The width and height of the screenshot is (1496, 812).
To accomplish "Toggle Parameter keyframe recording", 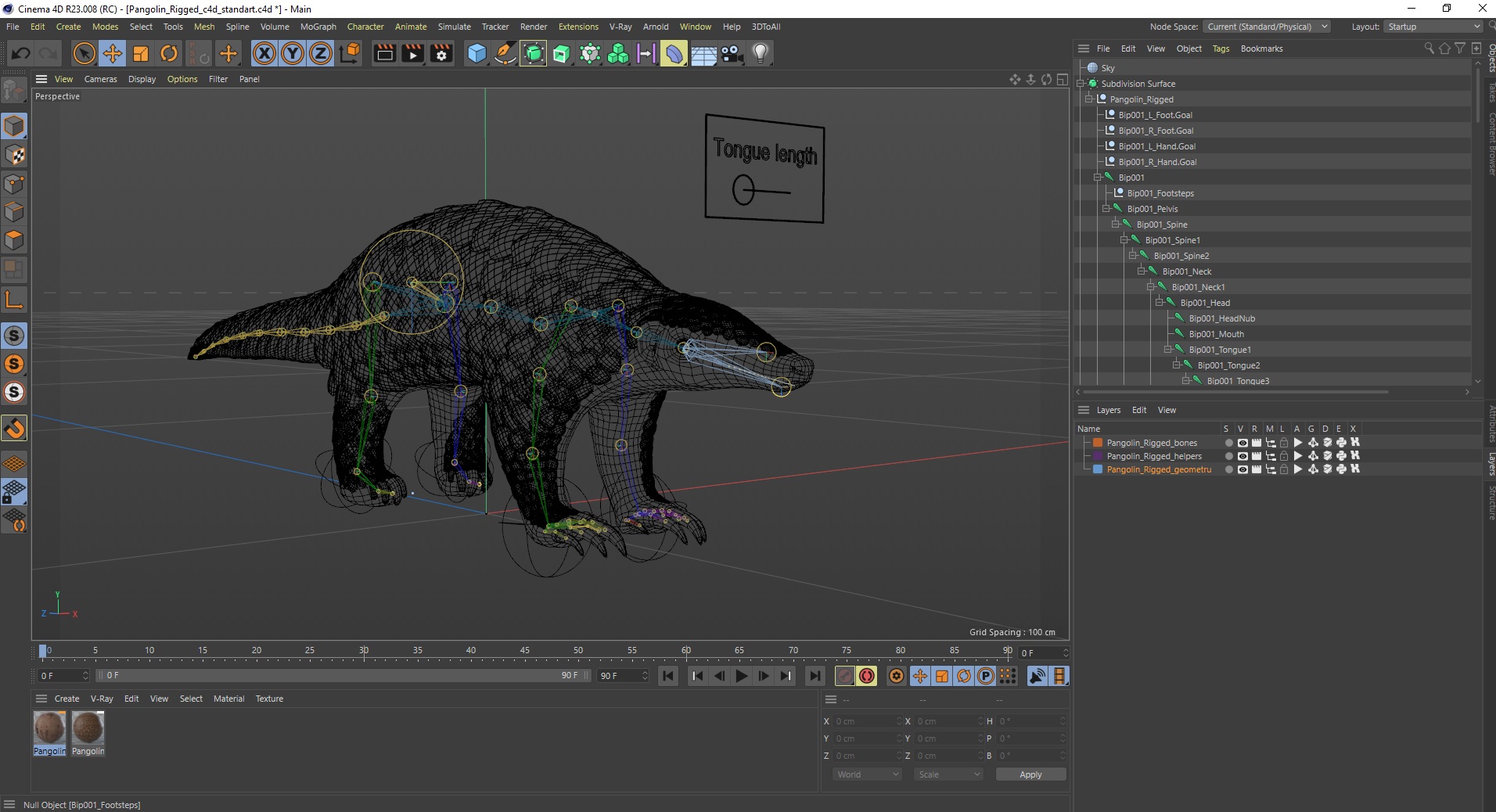I will point(986,676).
